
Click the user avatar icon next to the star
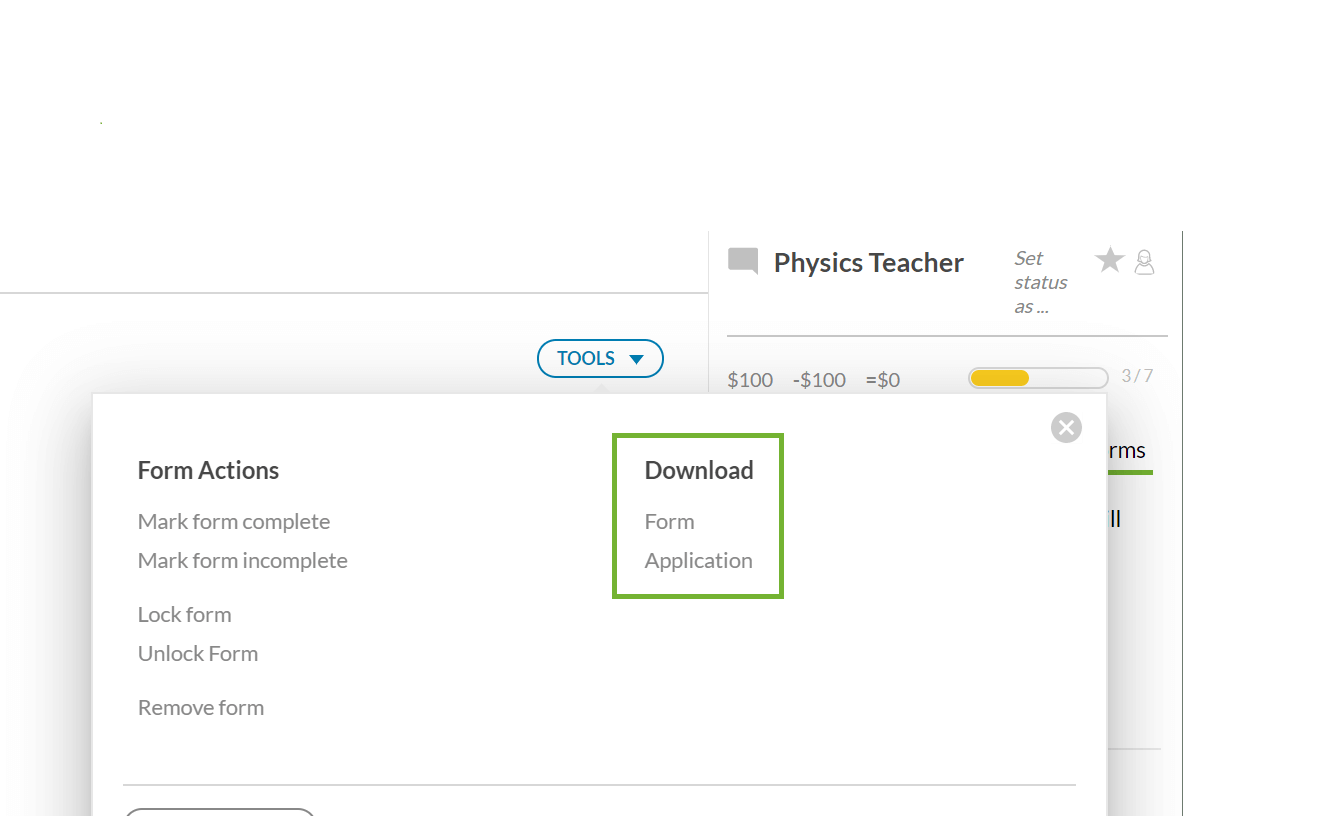click(1145, 262)
